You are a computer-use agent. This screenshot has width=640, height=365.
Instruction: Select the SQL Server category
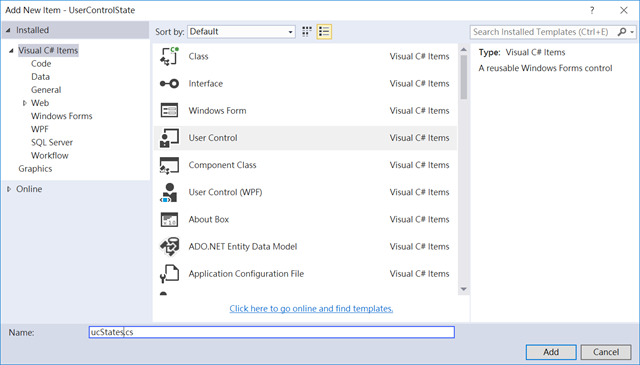pyautogui.click(x=52, y=142)
